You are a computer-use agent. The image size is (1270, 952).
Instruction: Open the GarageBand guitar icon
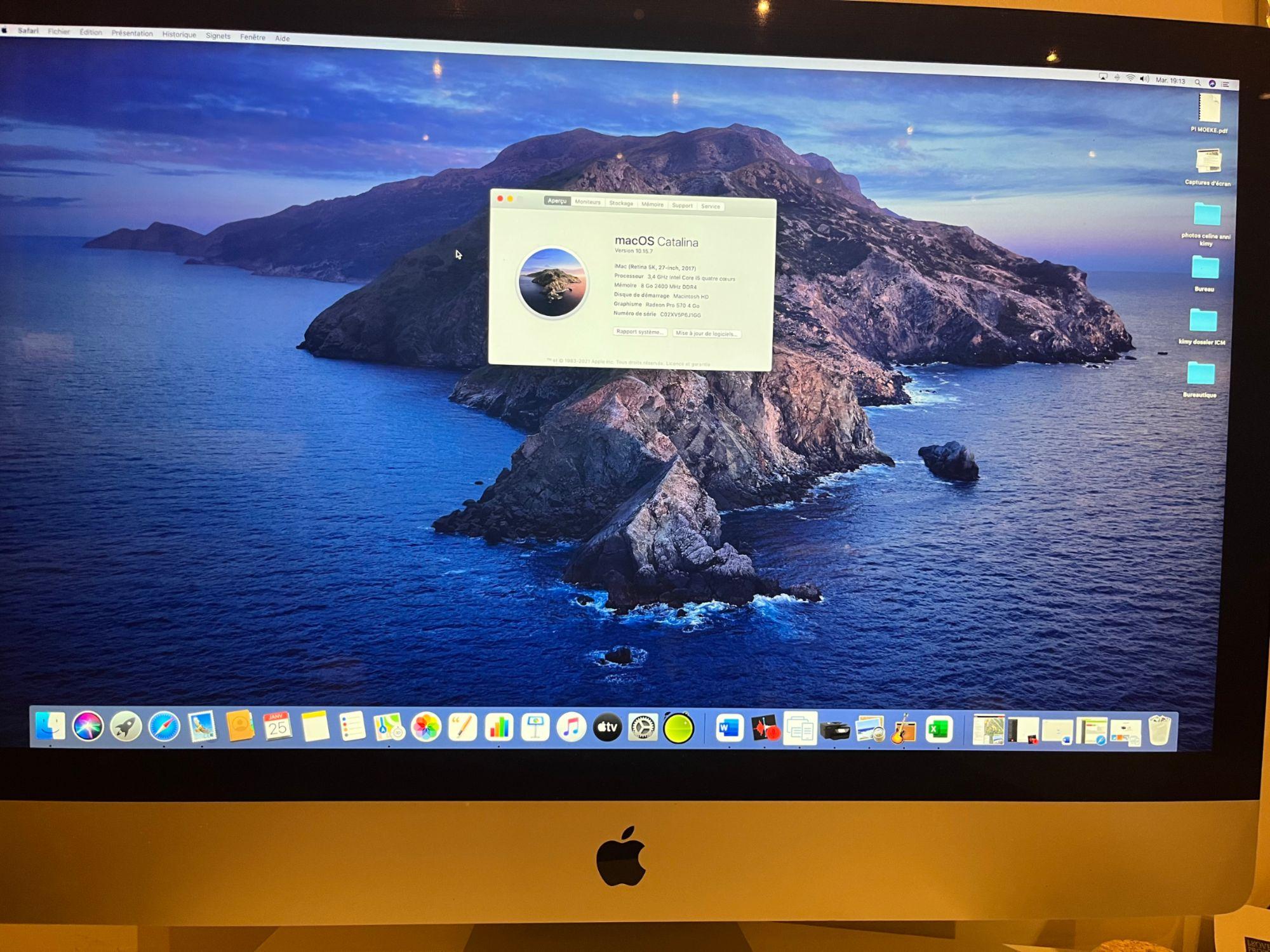click(904, 730)
